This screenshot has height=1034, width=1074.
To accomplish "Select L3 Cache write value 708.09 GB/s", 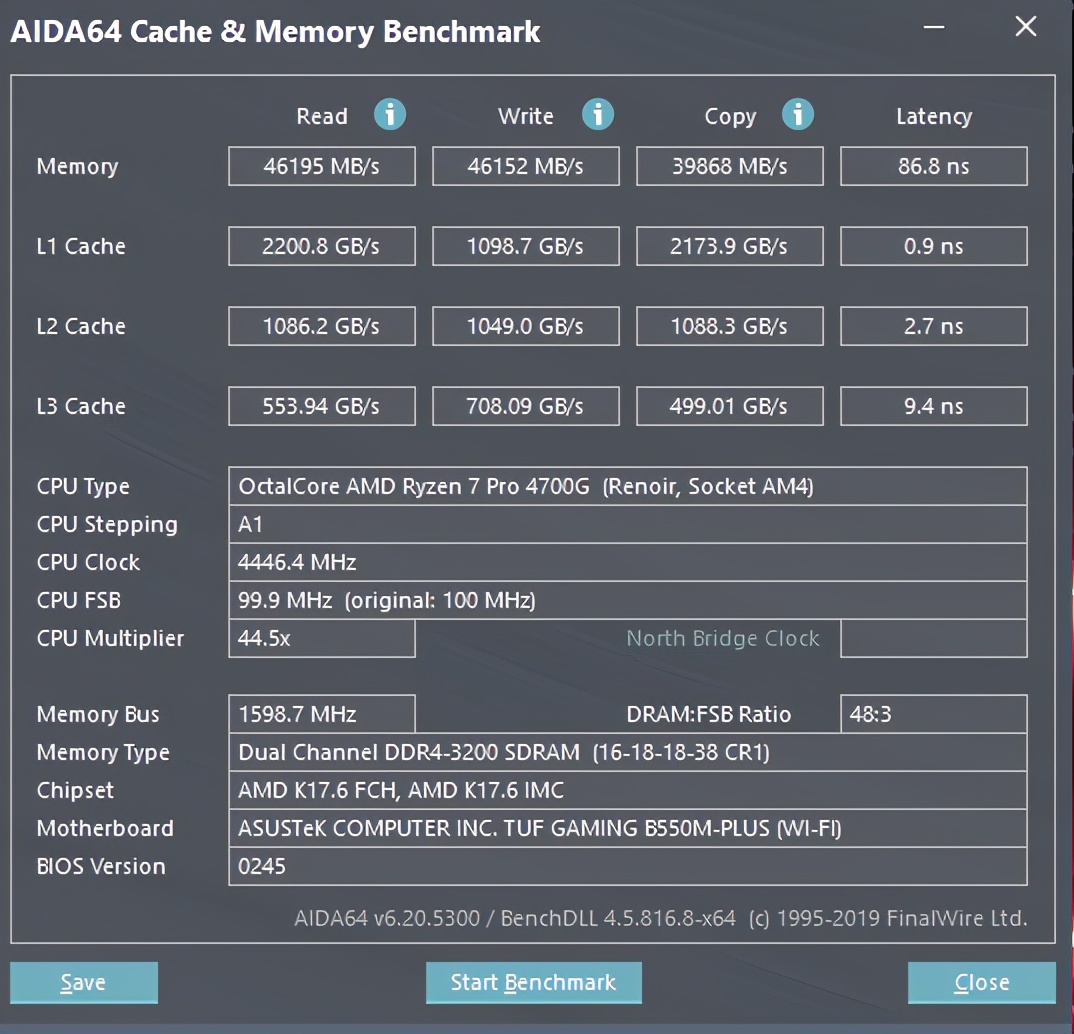I will click(x=525, y=406).
